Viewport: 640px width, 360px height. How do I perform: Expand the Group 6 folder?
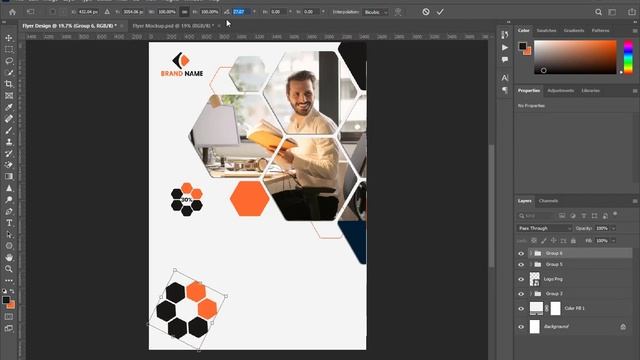(x=531, y=253)
